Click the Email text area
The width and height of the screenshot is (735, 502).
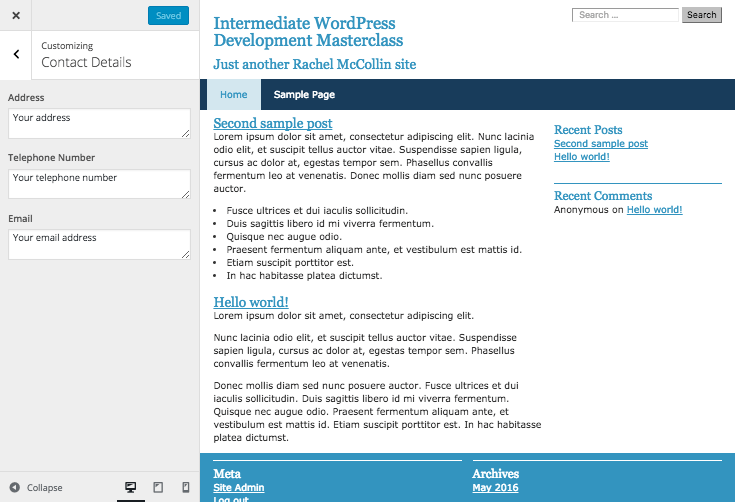coord(99,244)
